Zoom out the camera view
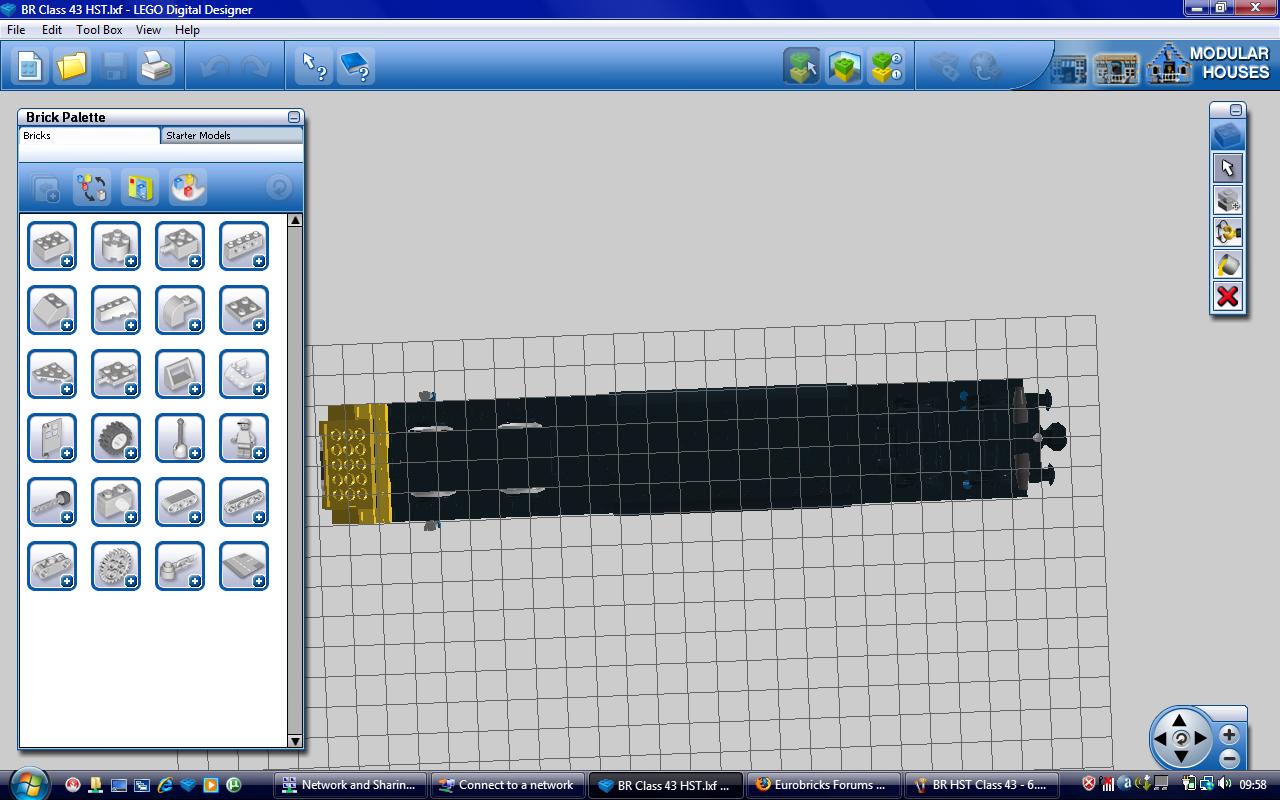The image size is (1280, 800). pyautogui.click(x=1229, y=759)
